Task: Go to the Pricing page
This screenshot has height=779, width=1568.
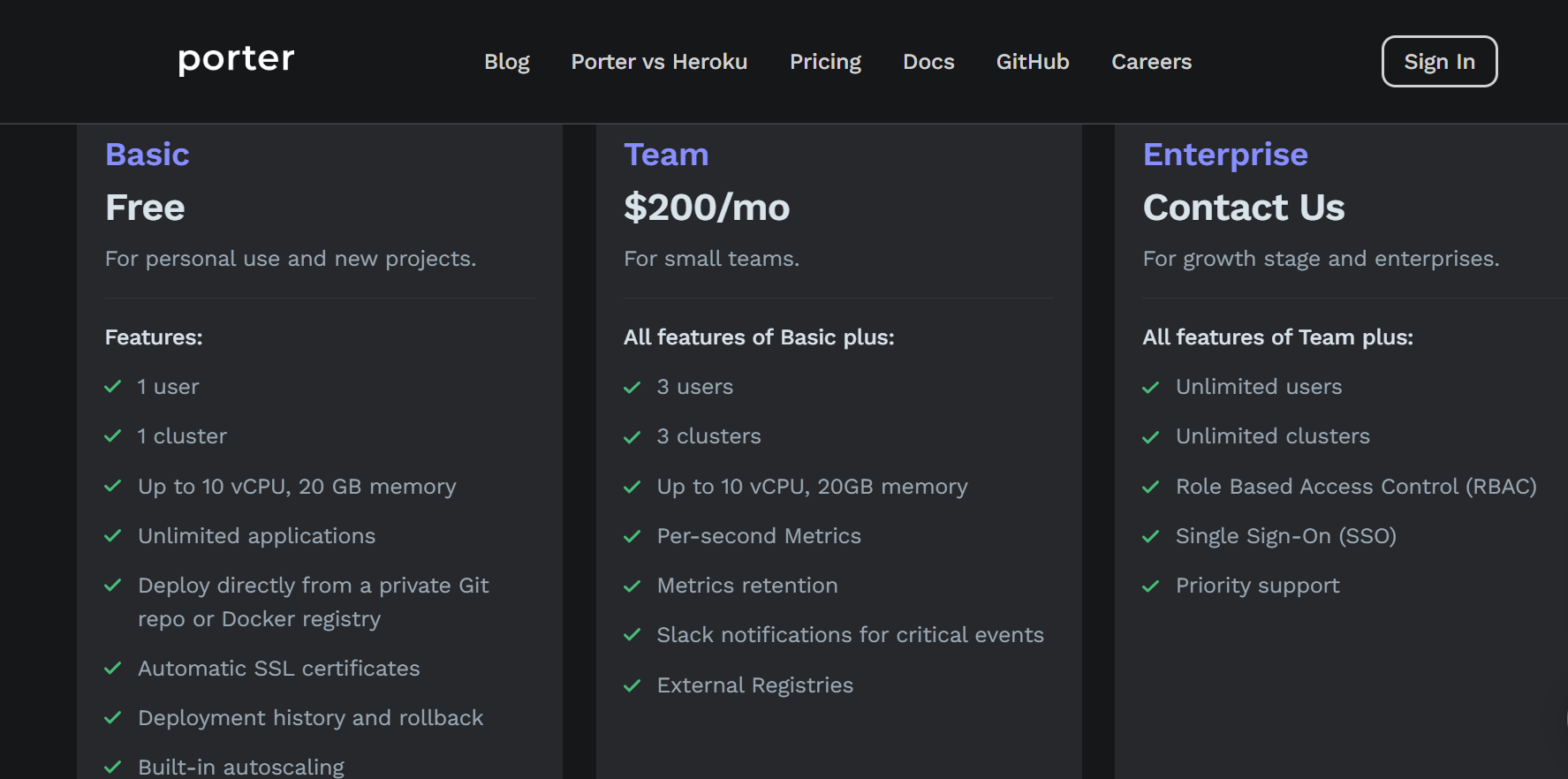Action: point(825,62)
